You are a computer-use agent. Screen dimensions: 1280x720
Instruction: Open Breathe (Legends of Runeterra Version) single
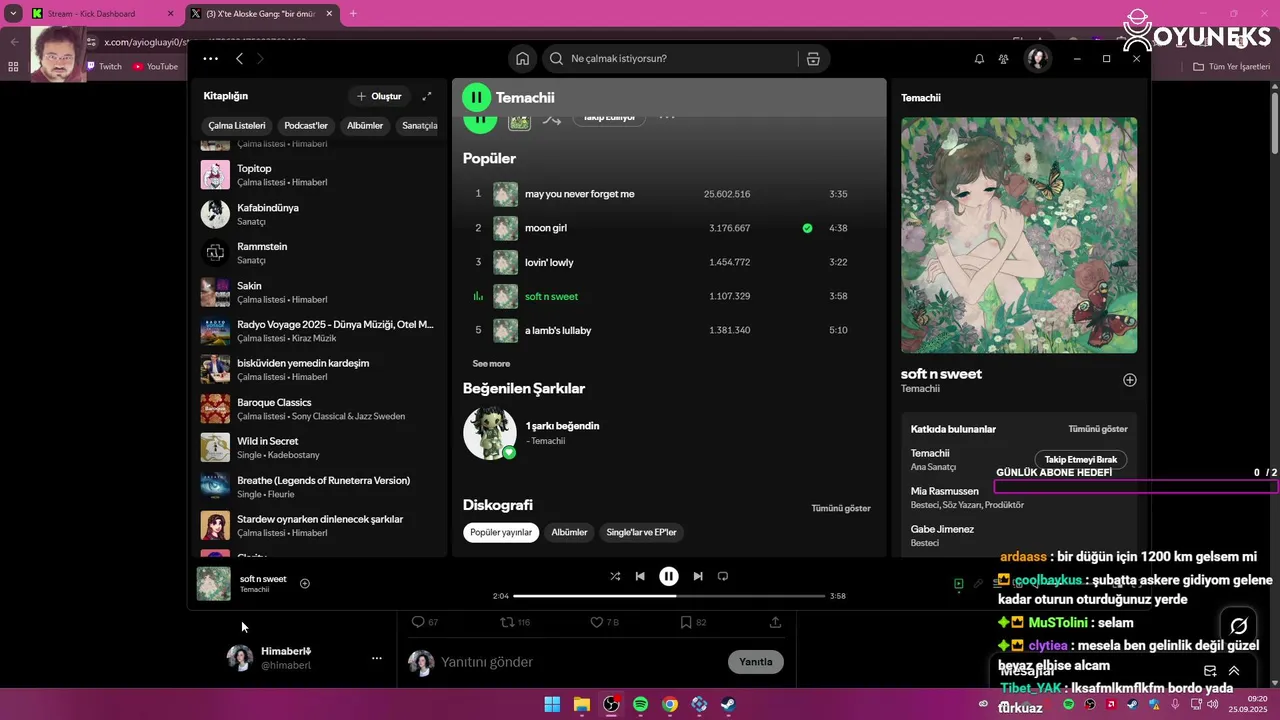click(x=318, y=487)
